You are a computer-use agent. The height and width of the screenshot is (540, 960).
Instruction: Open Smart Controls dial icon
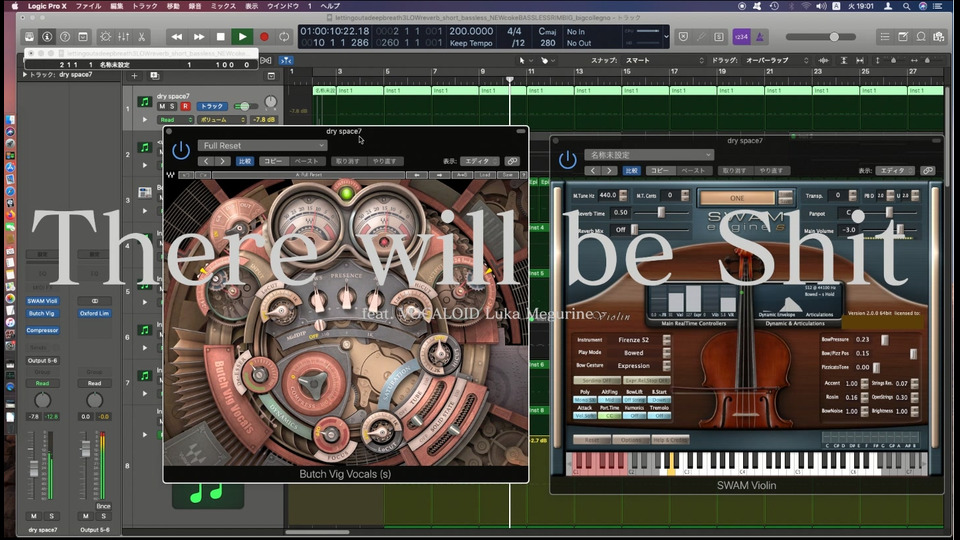pos(105,37)
